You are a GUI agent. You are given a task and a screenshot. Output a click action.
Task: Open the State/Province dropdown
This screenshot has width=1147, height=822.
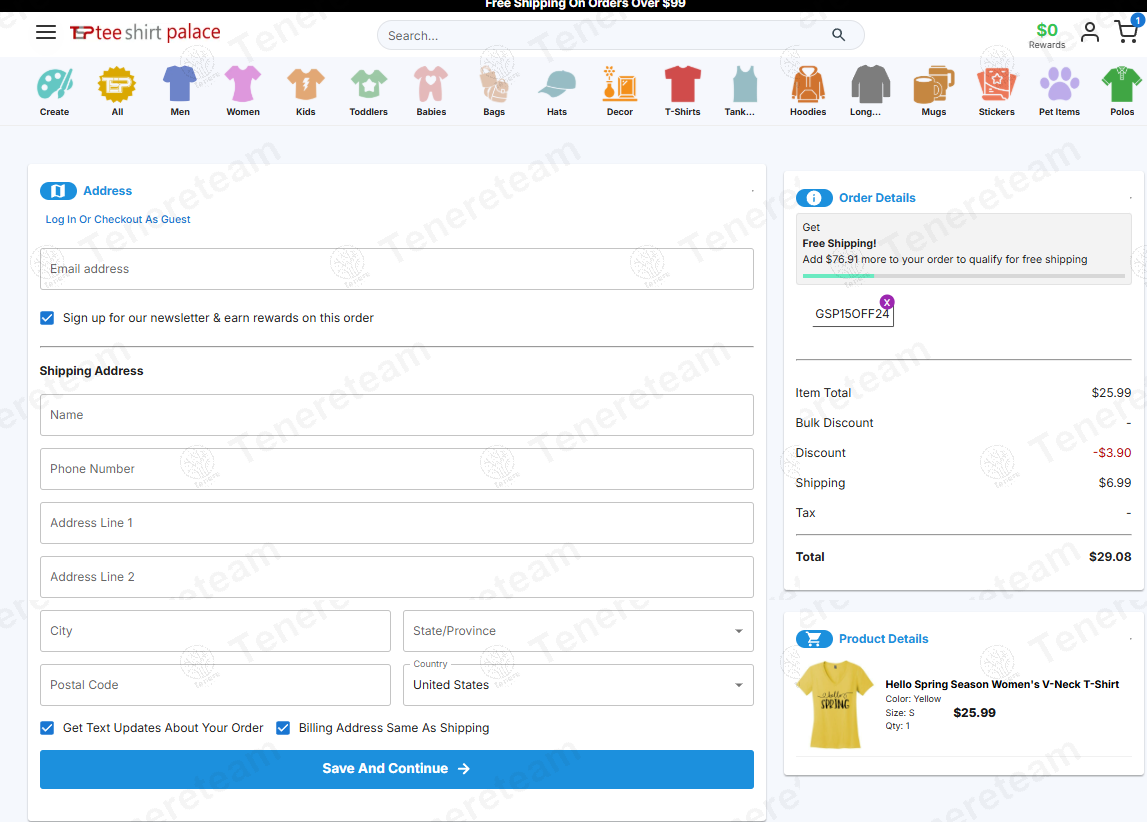click(x=578, y=631)
